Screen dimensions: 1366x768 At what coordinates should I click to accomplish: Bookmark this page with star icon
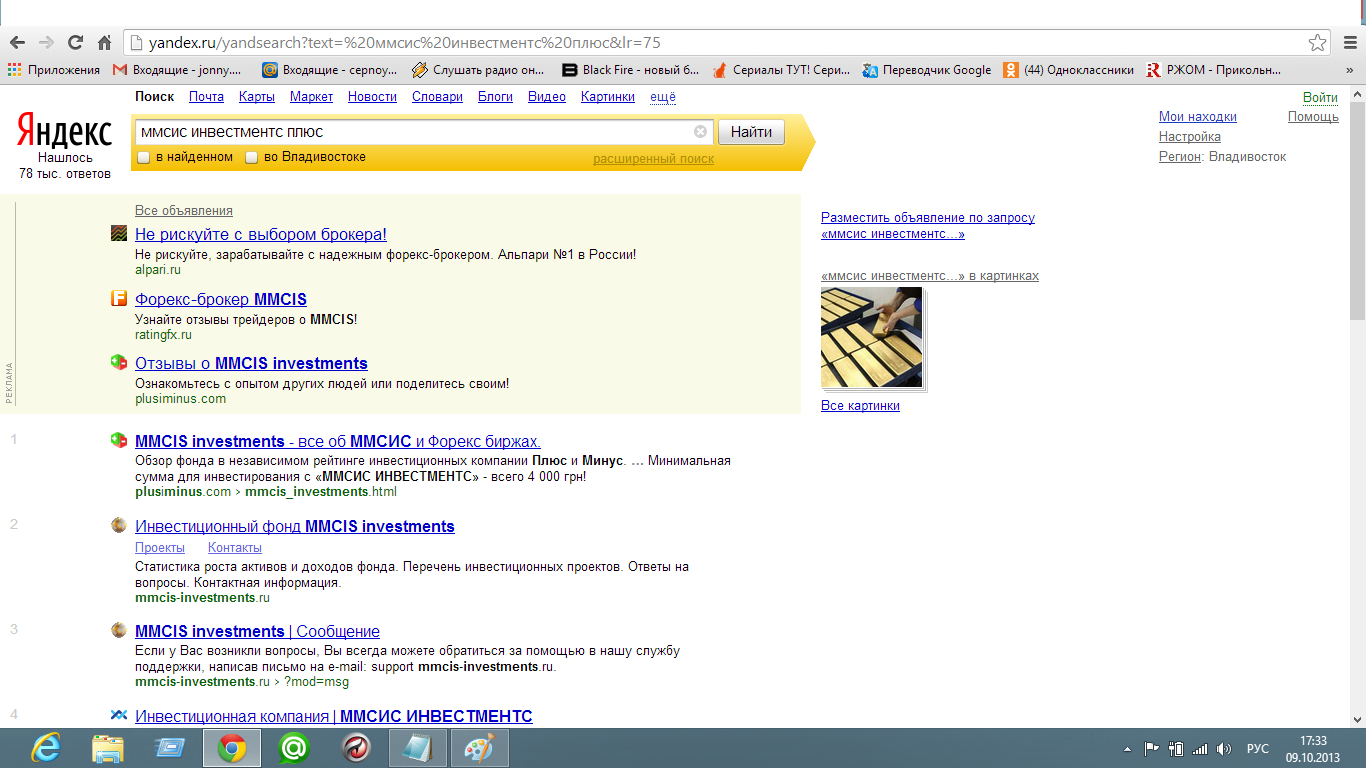(1318, 43)
